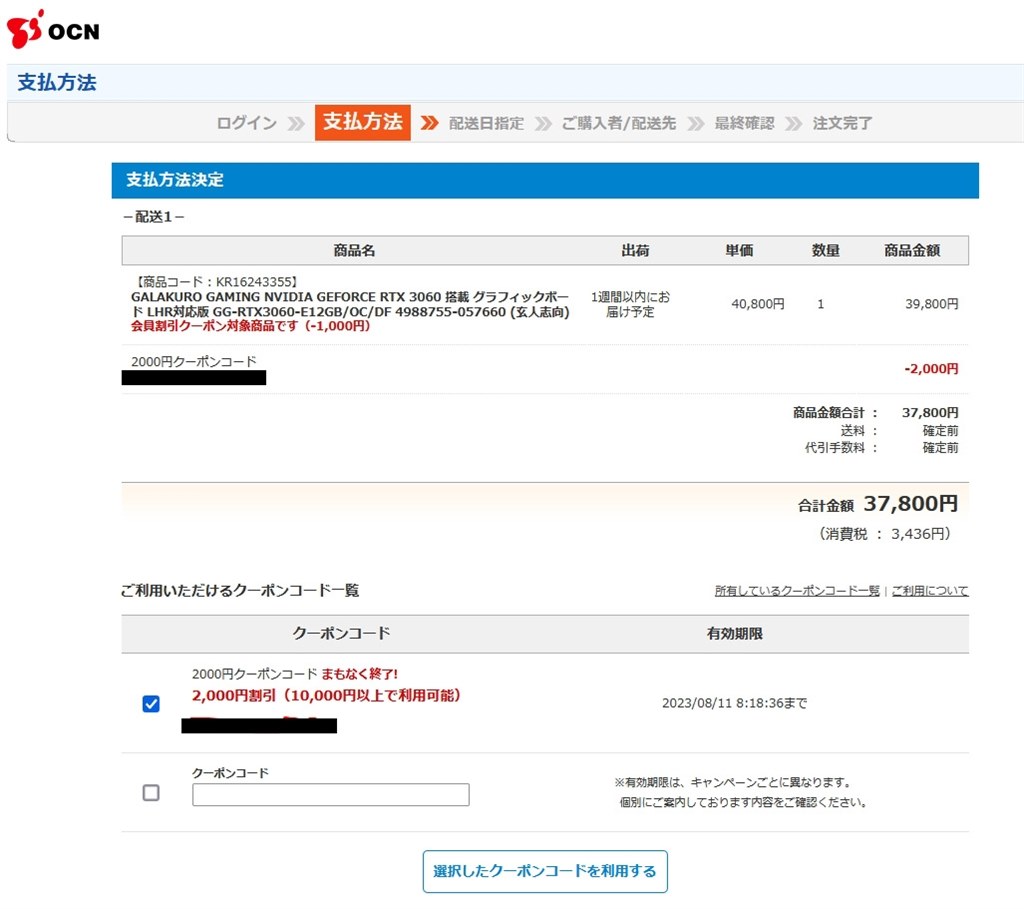The image size is (1024, 909).
Task: Click the 1週間以内にお届け予定 shipping cell
Action: pyautogui.click(x=630, y=304)
